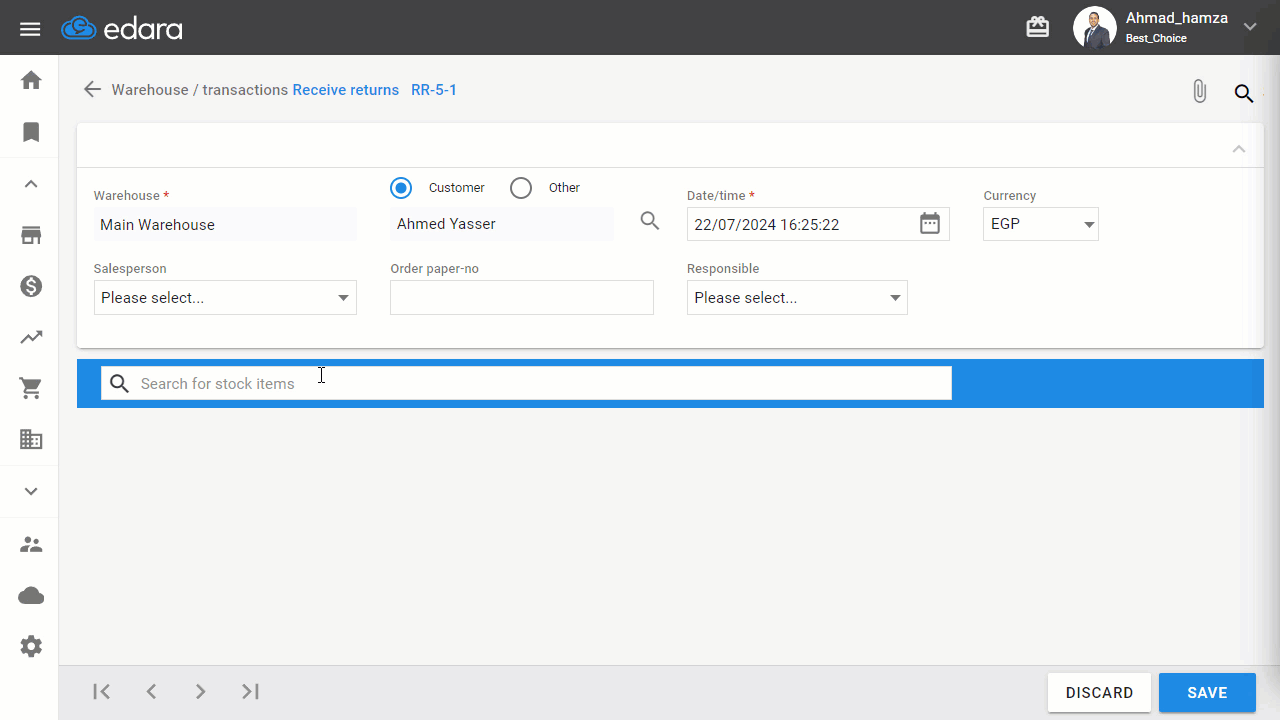Open the Salesperson dropdown

(225, 298)
